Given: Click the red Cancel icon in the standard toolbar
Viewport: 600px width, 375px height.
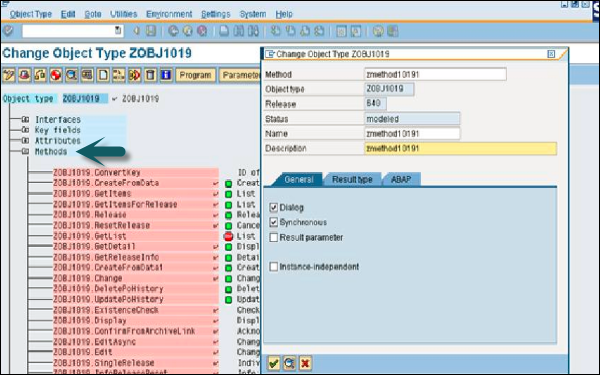Looking at the screenshot, I should 202,31.
